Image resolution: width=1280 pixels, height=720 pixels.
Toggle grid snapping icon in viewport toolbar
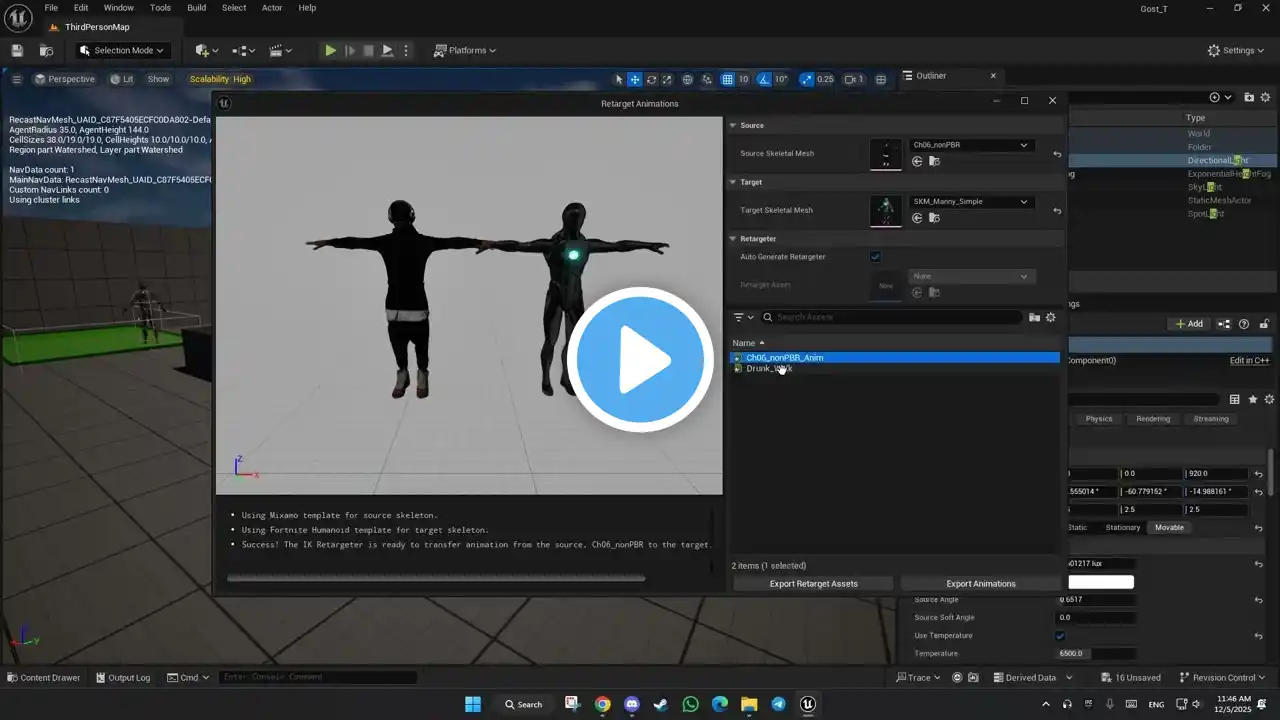726,79
